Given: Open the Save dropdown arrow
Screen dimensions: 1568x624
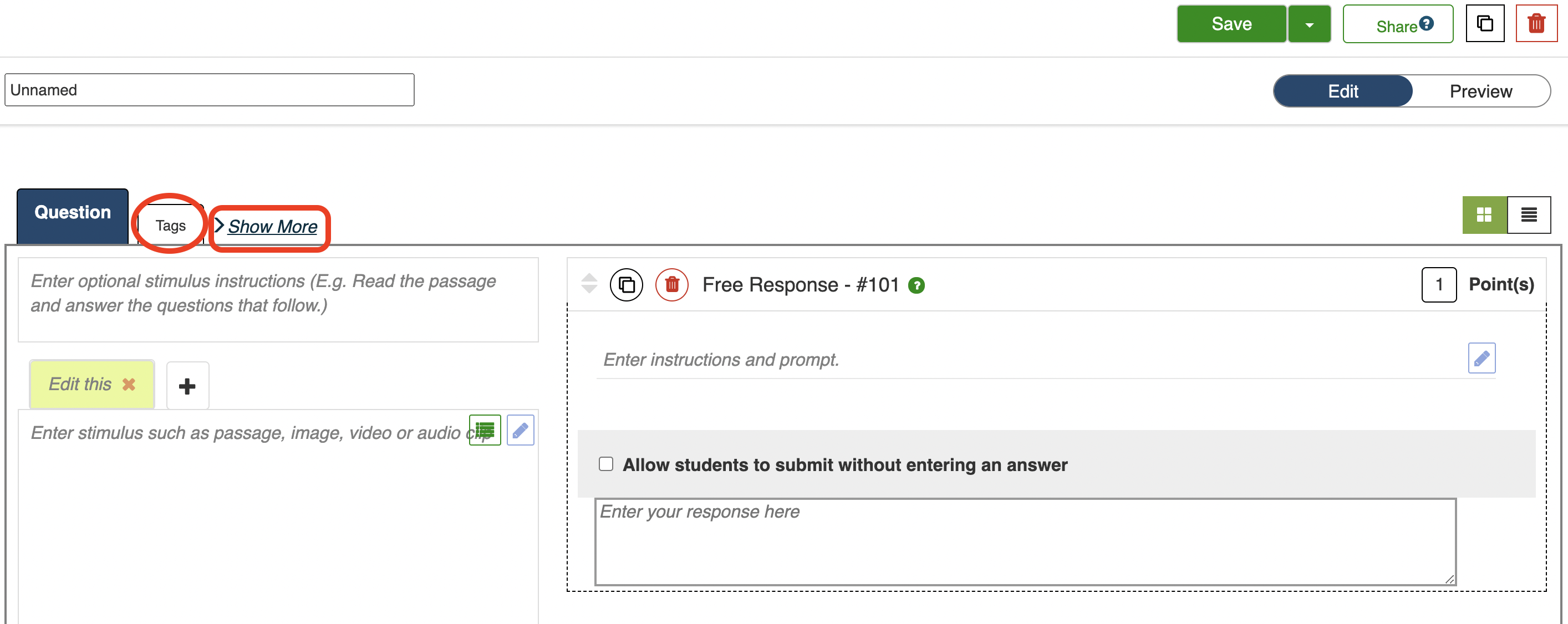Looking at the screenshot, I should coord(1309,24).
